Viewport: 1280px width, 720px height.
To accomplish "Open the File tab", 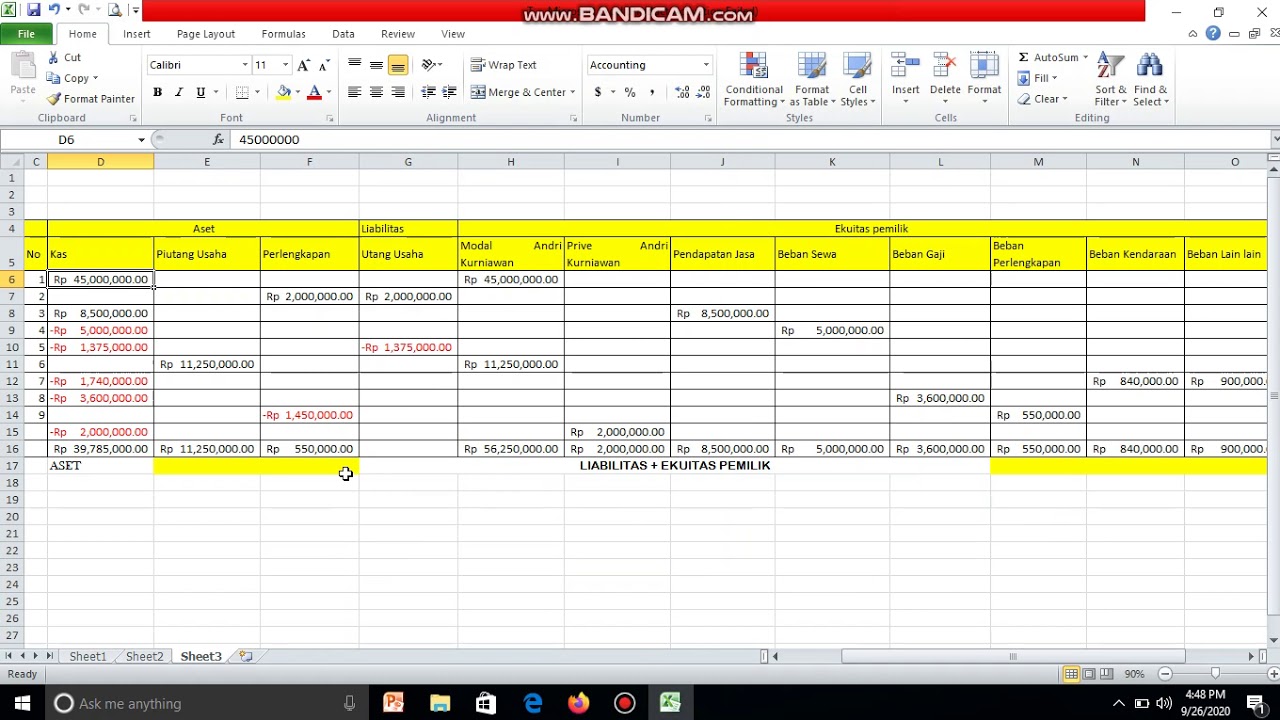I will 26,34.
